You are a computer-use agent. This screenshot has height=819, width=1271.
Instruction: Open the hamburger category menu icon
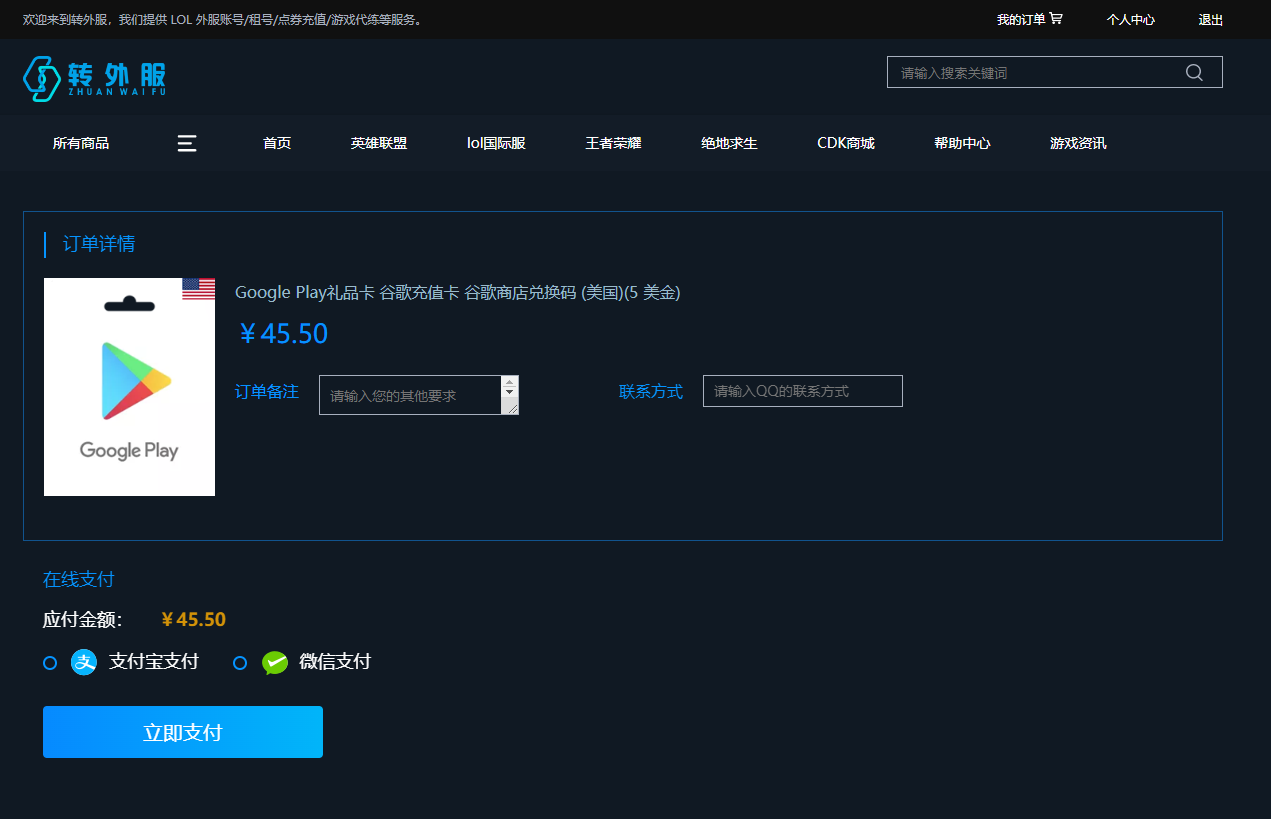click(187, 143)
